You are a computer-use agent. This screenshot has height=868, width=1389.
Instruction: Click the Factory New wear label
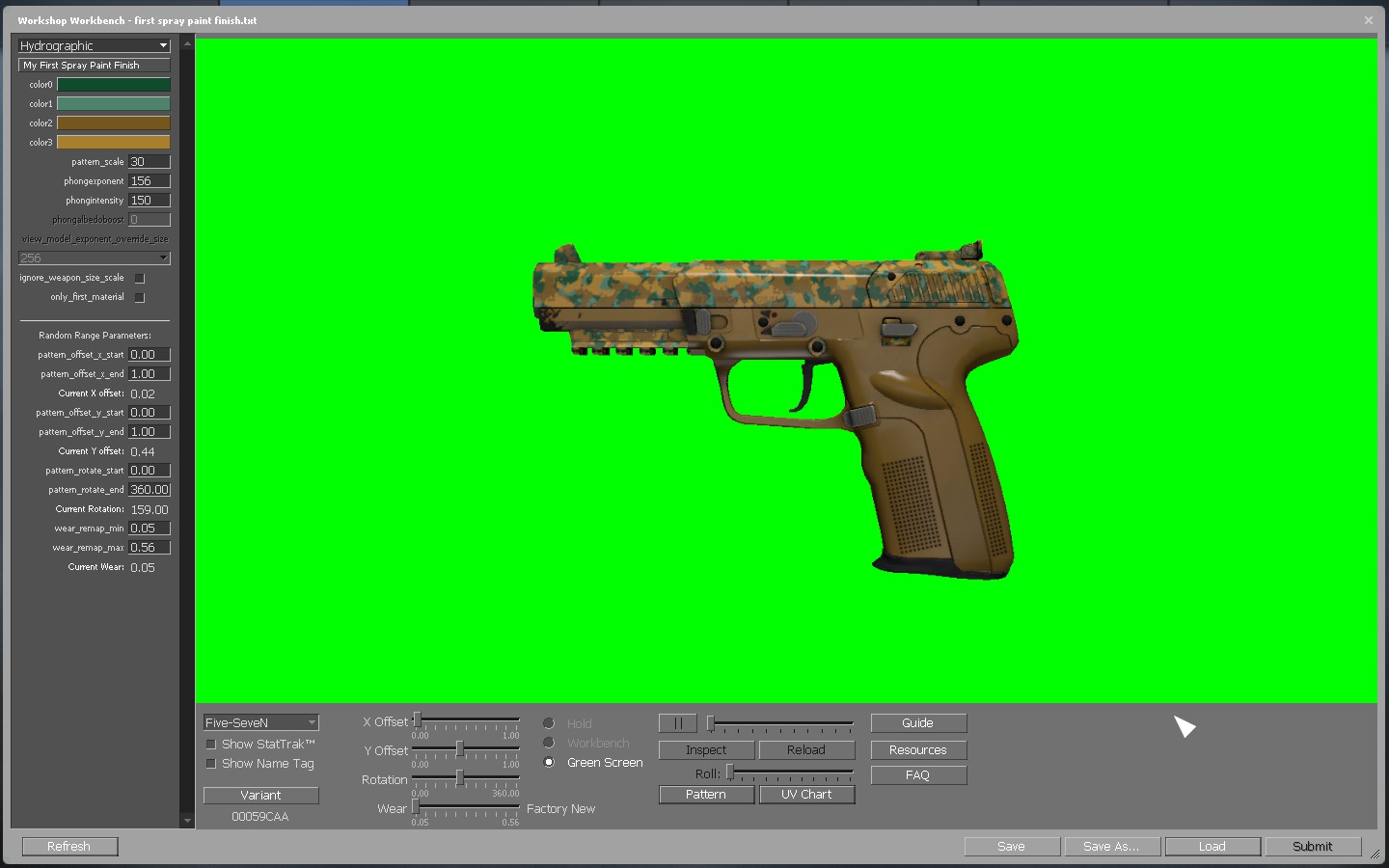coord(561,809)
